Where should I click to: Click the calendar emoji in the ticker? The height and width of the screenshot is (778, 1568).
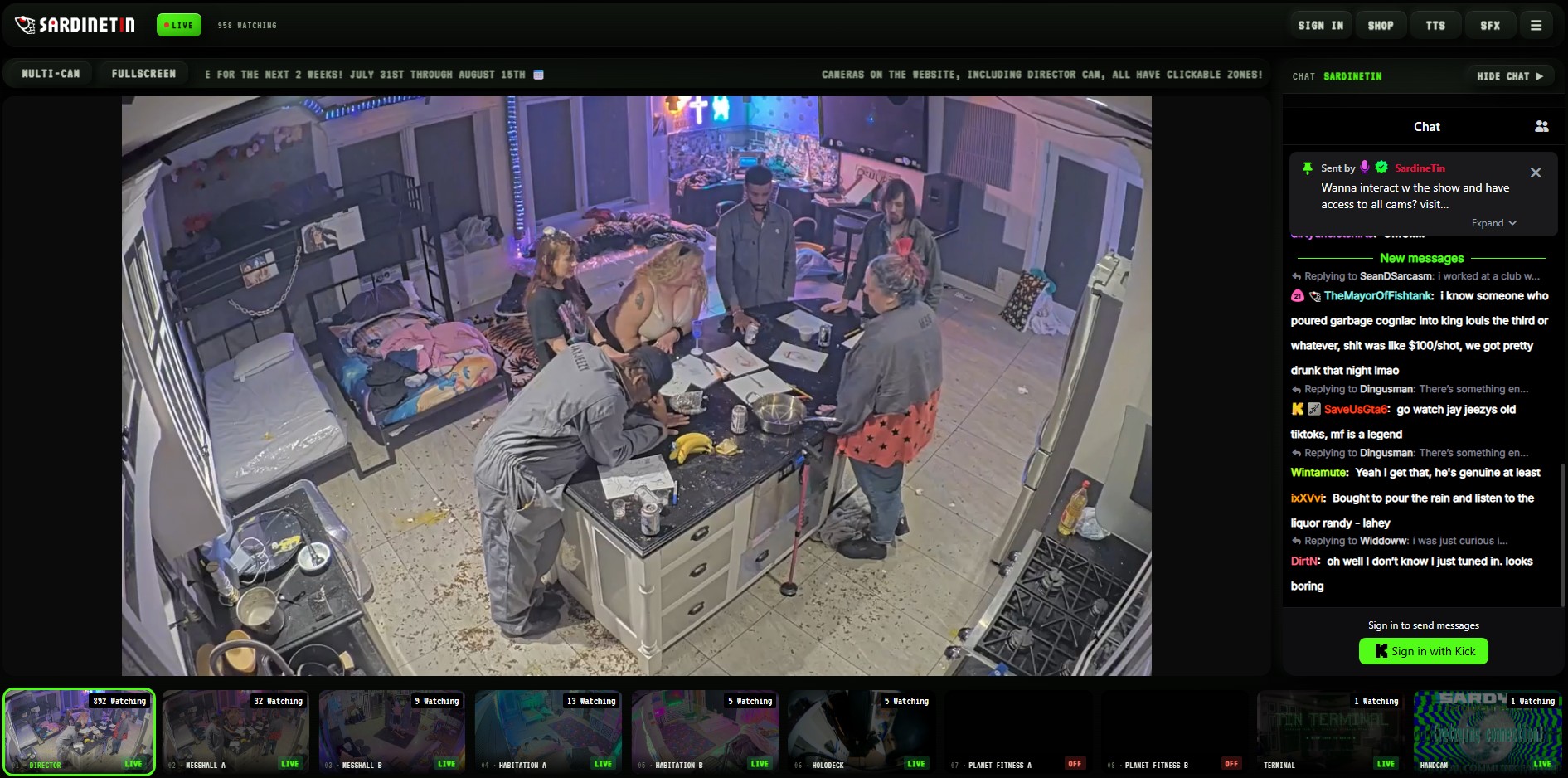(538, 75)
